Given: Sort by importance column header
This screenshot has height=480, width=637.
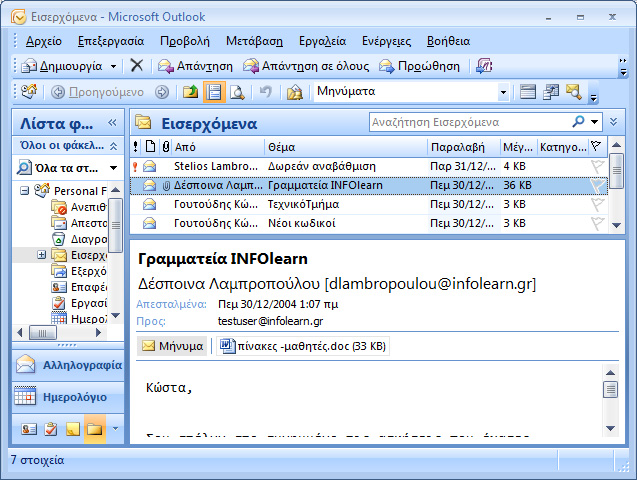Looking at the screenshot, I should tap(135, 147).
